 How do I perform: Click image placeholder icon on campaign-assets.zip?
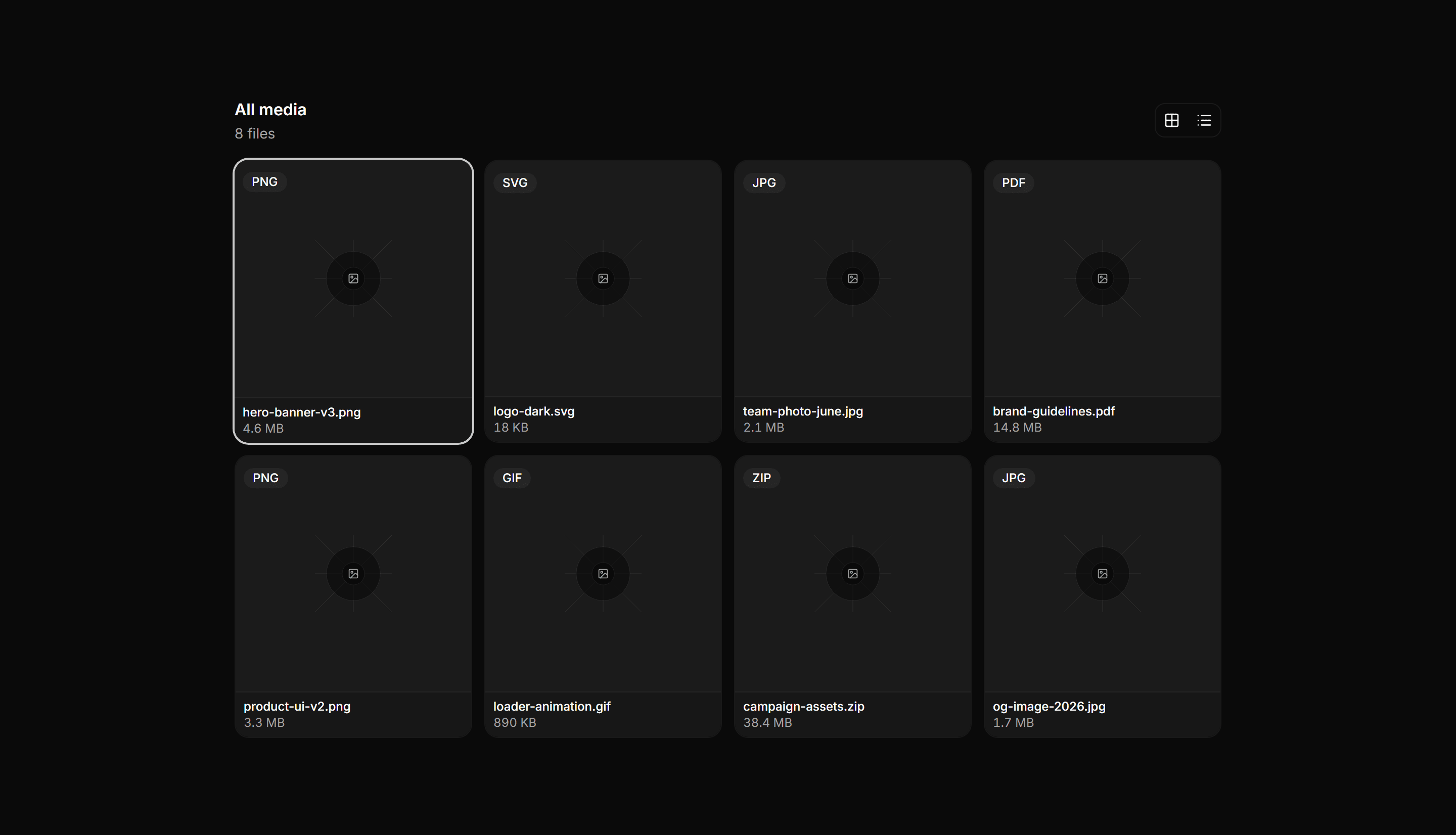(x=853, y=574)
